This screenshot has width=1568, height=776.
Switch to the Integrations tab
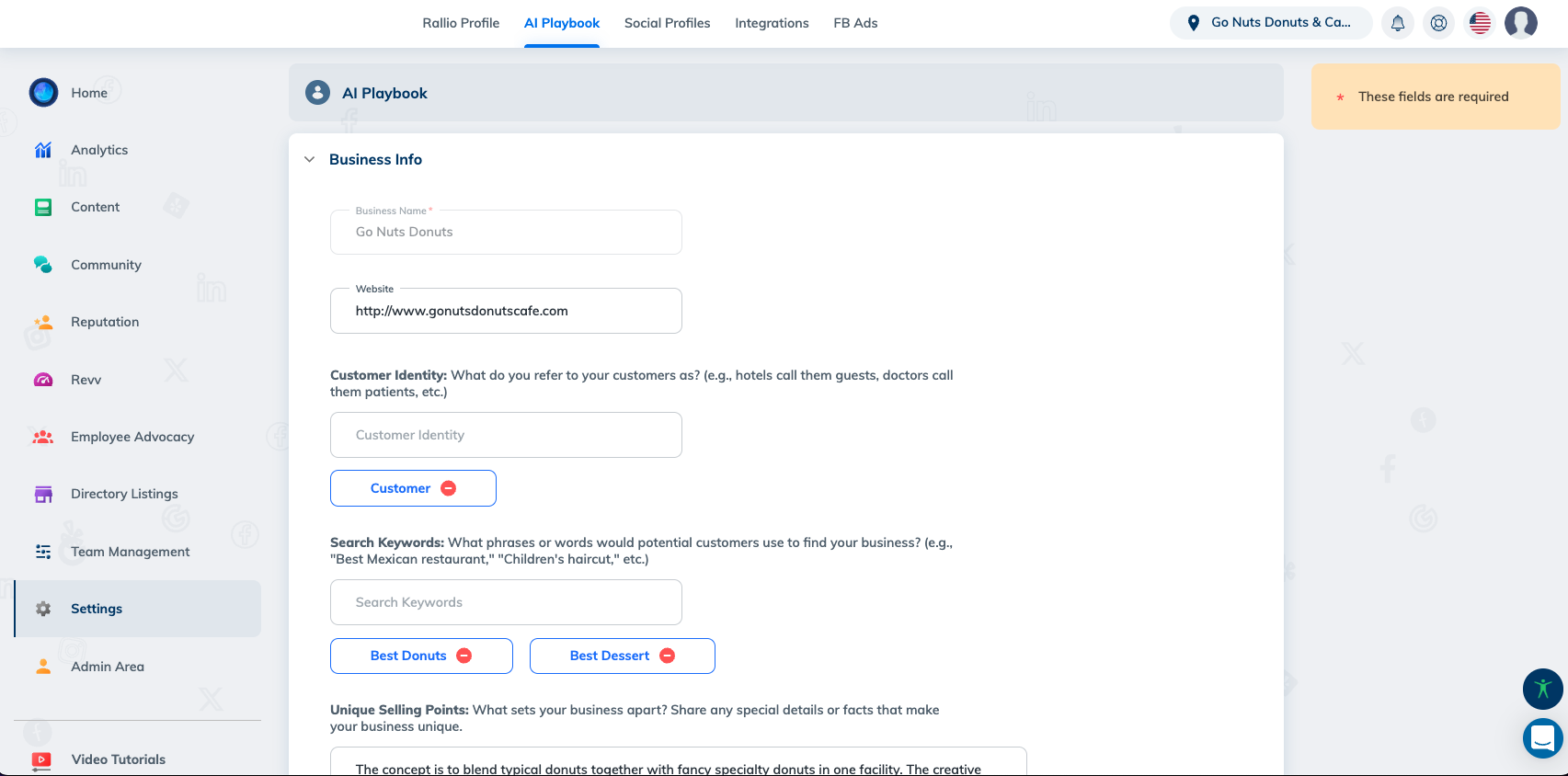point(772,23)
